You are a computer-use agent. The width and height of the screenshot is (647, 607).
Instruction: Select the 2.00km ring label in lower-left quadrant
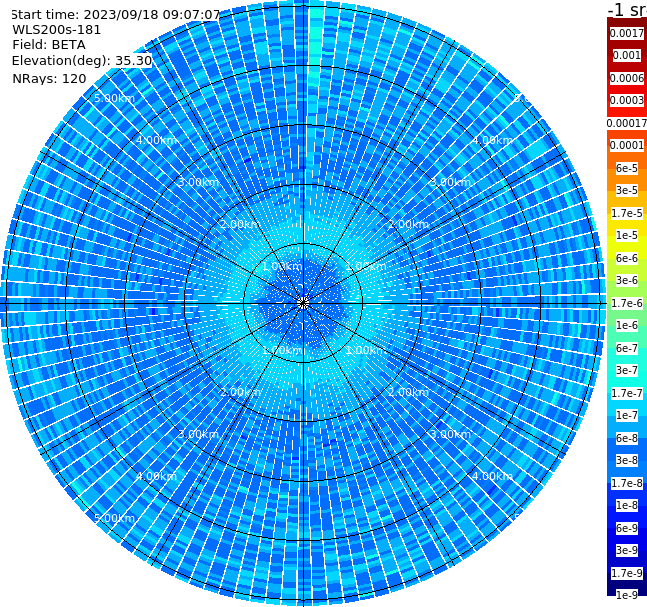pos(241,392)
